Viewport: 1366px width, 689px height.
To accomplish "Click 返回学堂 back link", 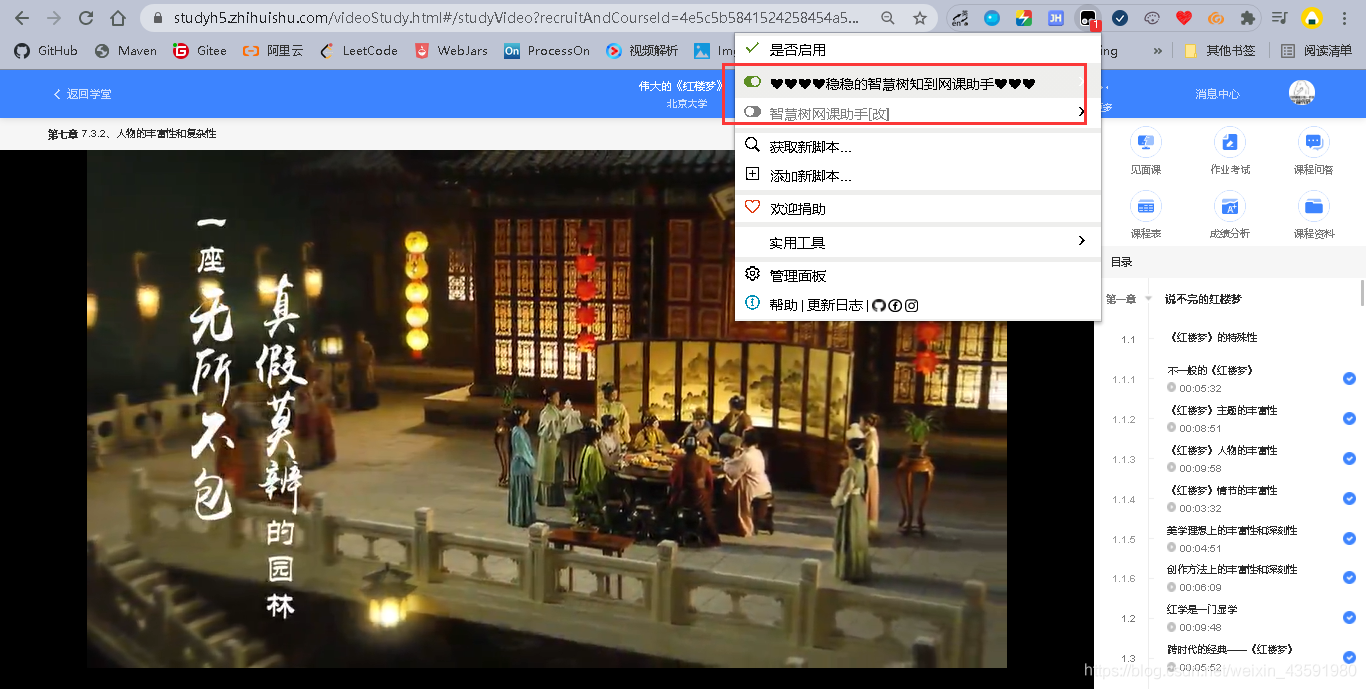I will pyautogui.click(x=82, y=94).
